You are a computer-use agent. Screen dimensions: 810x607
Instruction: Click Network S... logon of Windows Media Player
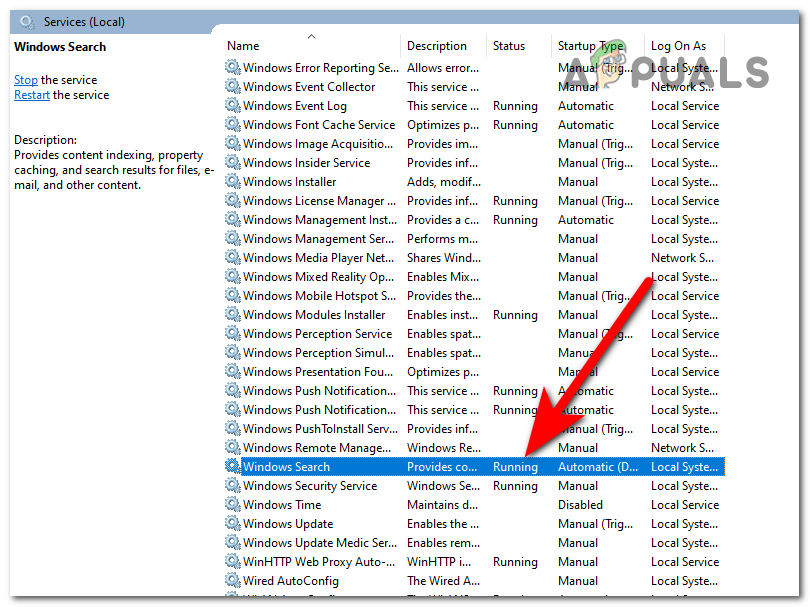coord(682,258)
